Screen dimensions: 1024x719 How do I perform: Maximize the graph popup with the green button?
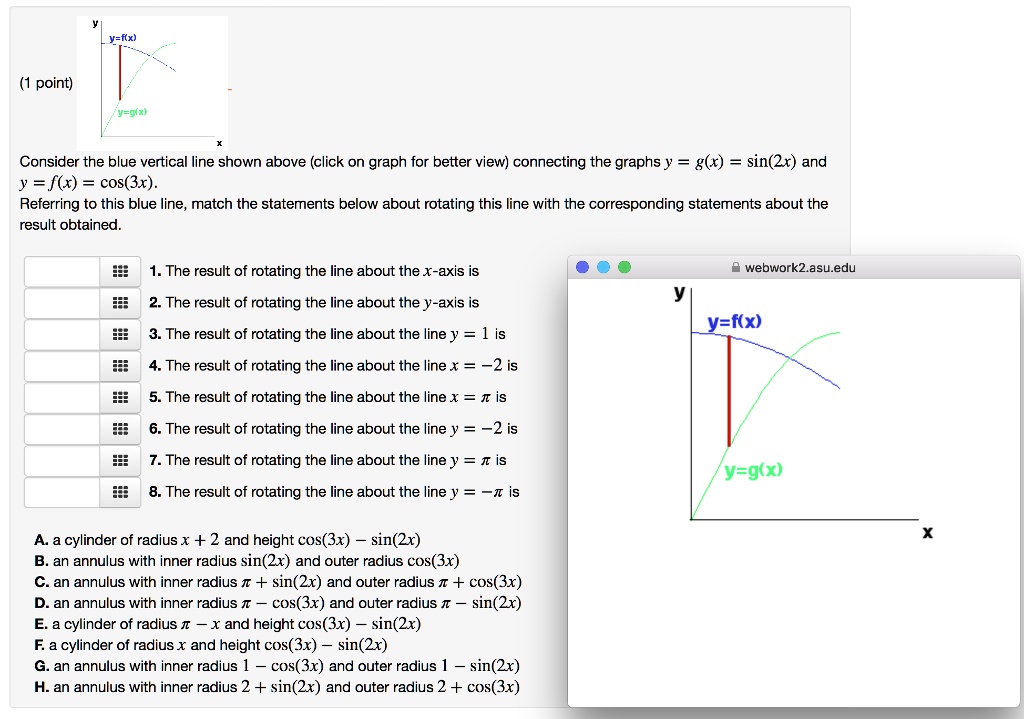tap(625, 267)
